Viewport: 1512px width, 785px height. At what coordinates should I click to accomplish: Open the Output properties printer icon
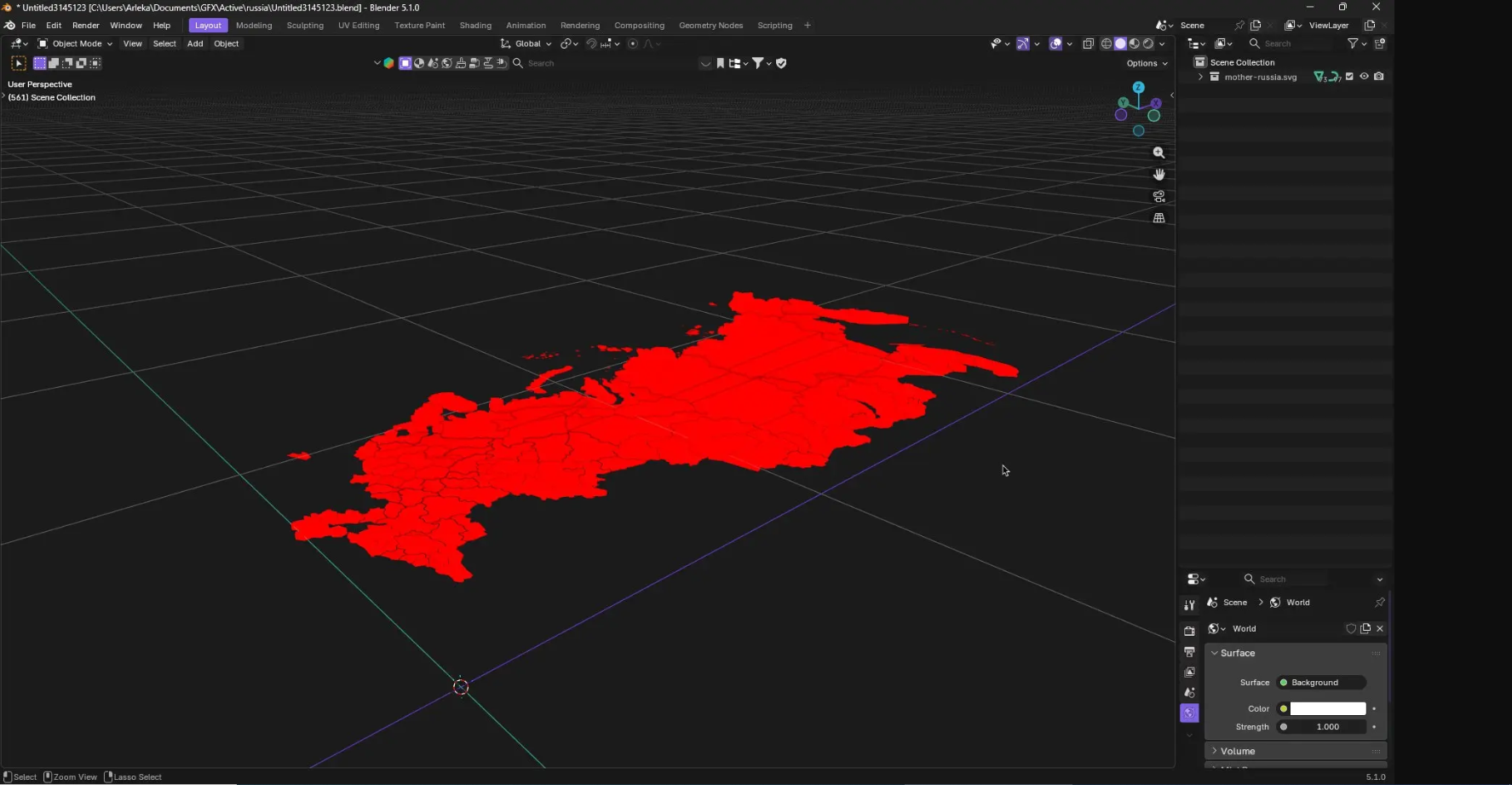[1189, 652]
